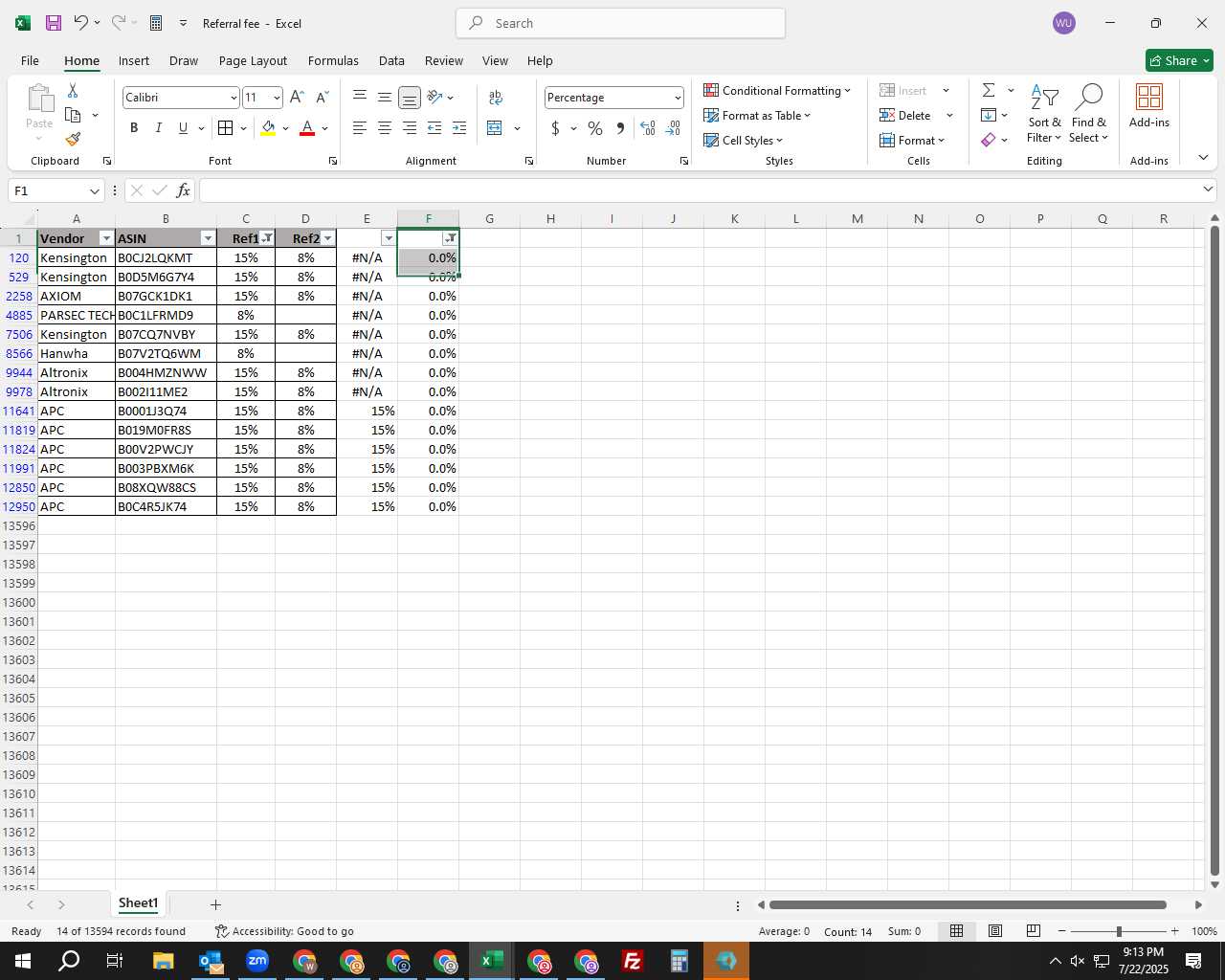The height and width of the screenshot is (980, 1225).
Task: Click the Orientation text angle icon
Action: 434,98
